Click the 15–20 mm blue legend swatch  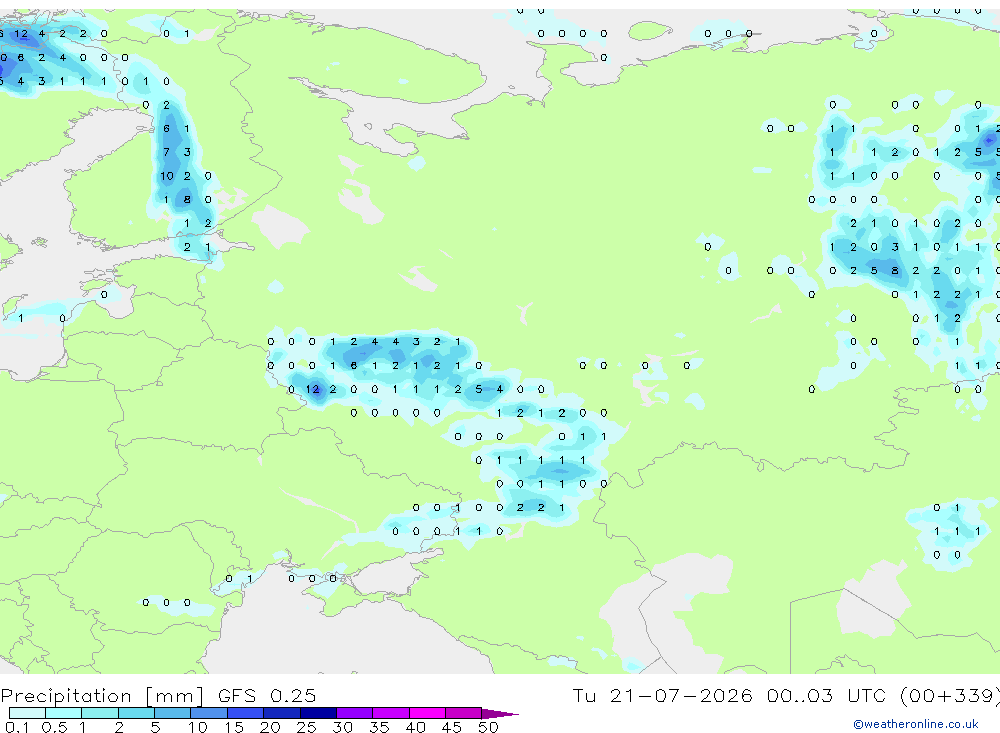pyautogui.click(x=246, y=713)
